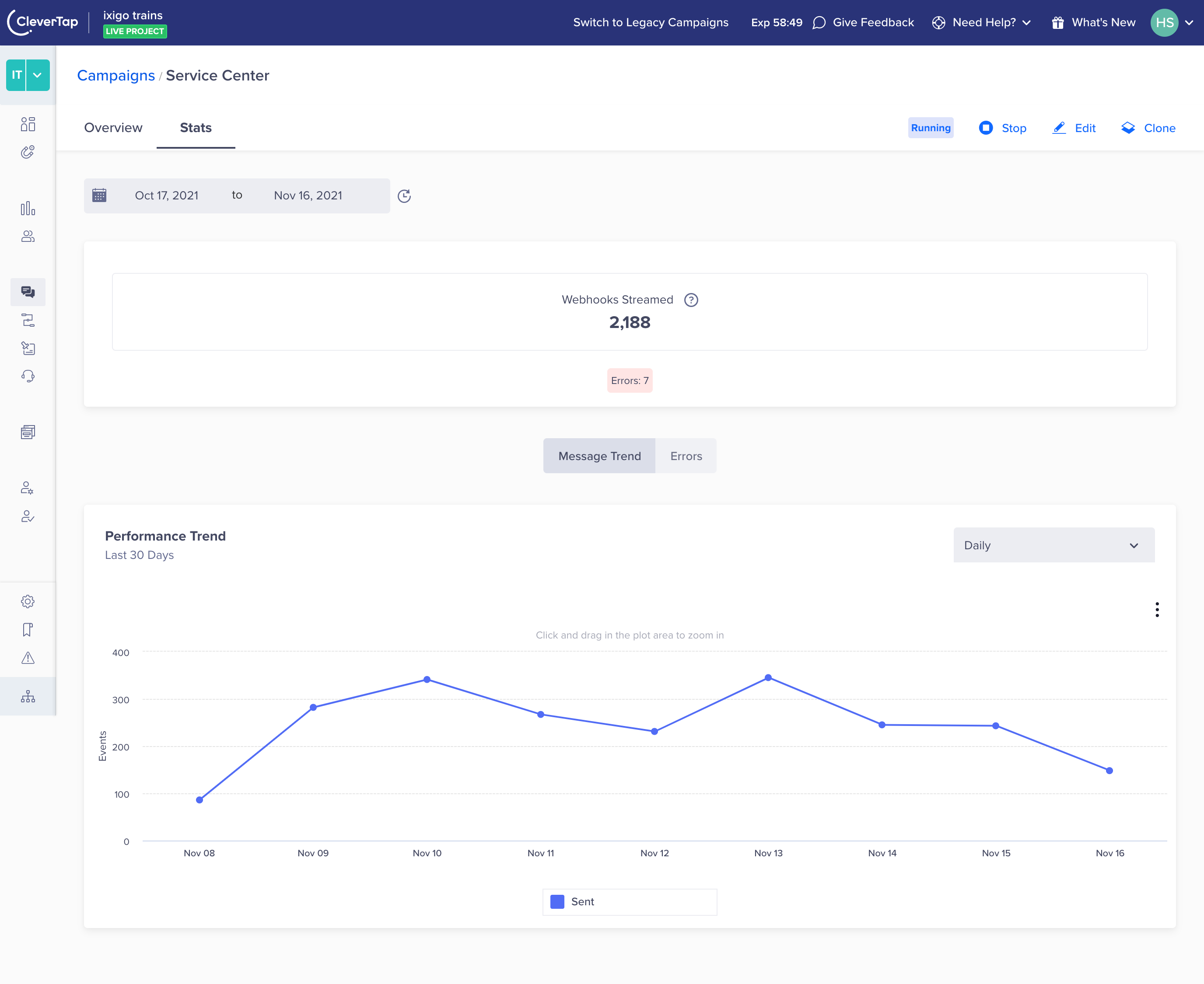Stop the running campaign
1204x984 pixels.
1003,128
